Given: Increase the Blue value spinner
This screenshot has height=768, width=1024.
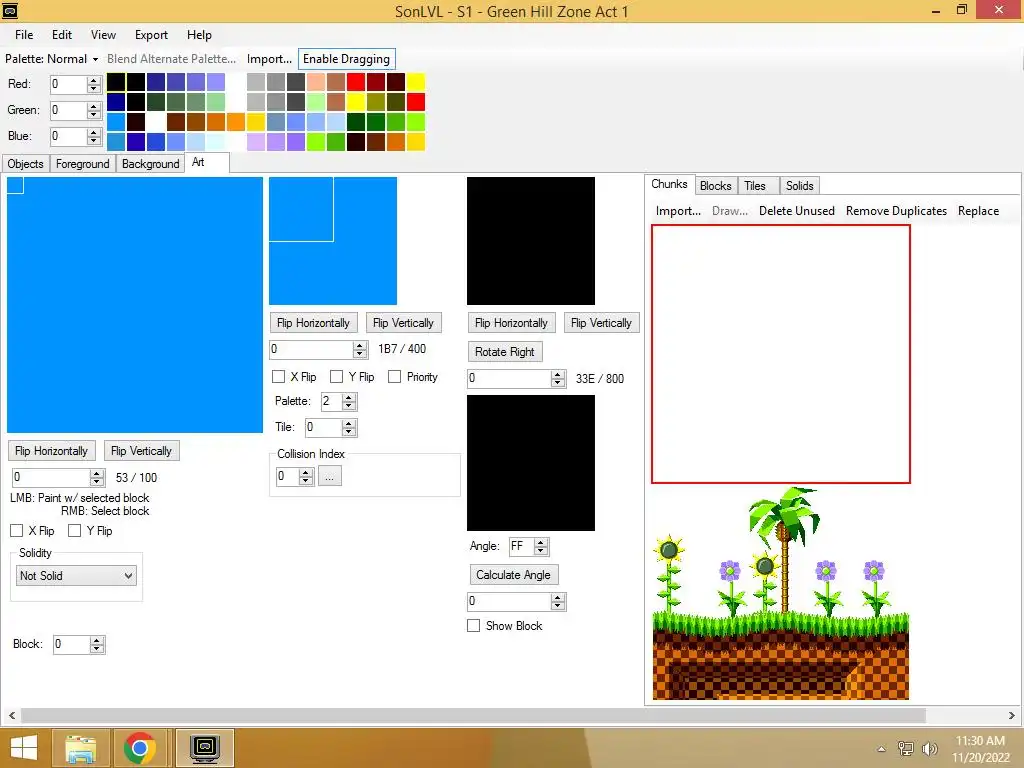Looking at the screenshot, I should click(94, 133).
